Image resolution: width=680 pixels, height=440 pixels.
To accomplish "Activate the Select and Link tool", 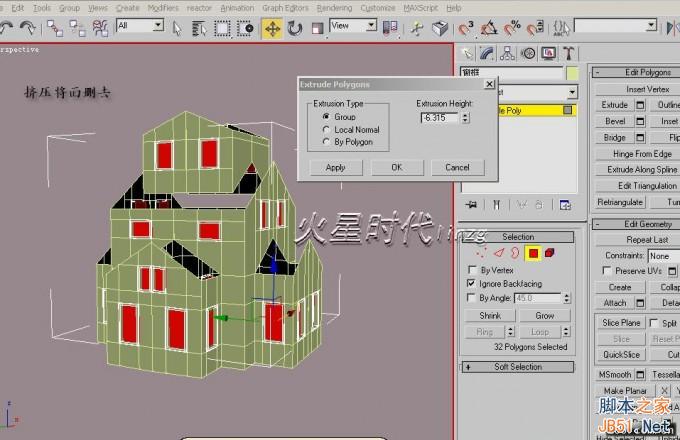I will pos(55,28).
